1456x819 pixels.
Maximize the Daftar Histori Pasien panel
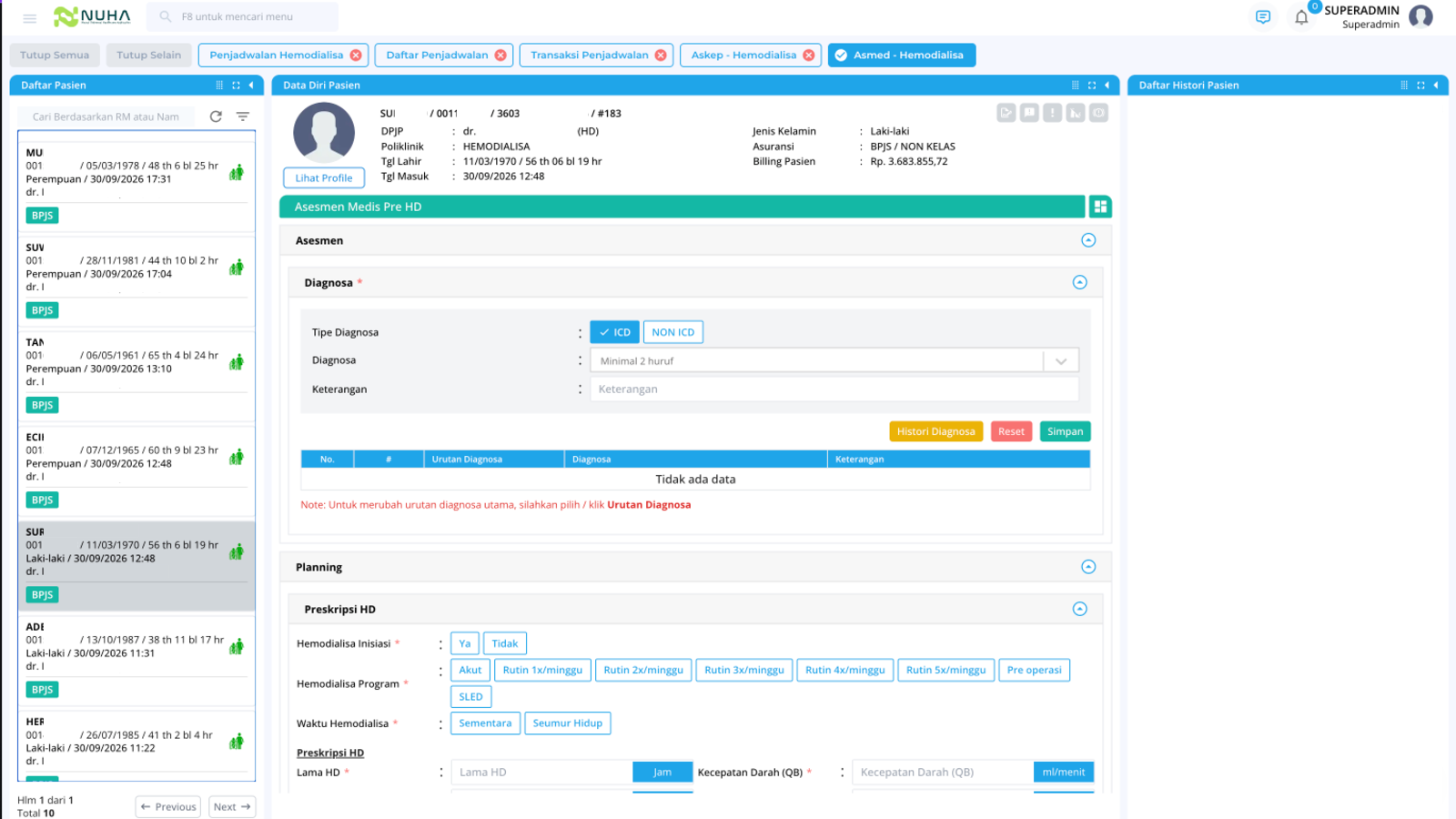pyautogui.click(x=1421, y=86)
